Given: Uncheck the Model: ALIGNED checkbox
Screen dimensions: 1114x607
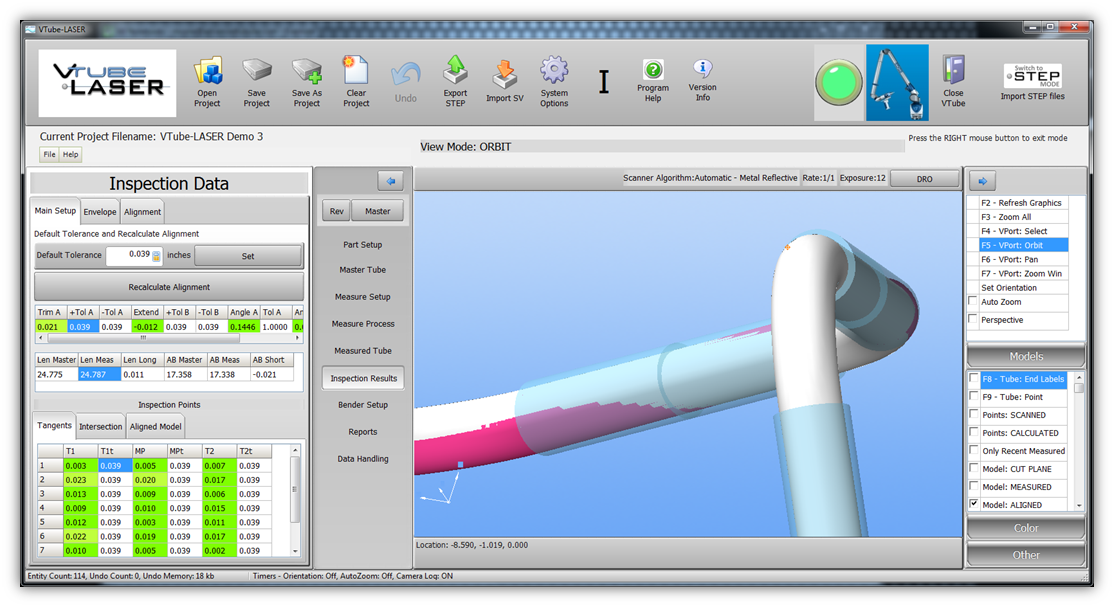Looking at the screenshot, I should pos(974,505).
